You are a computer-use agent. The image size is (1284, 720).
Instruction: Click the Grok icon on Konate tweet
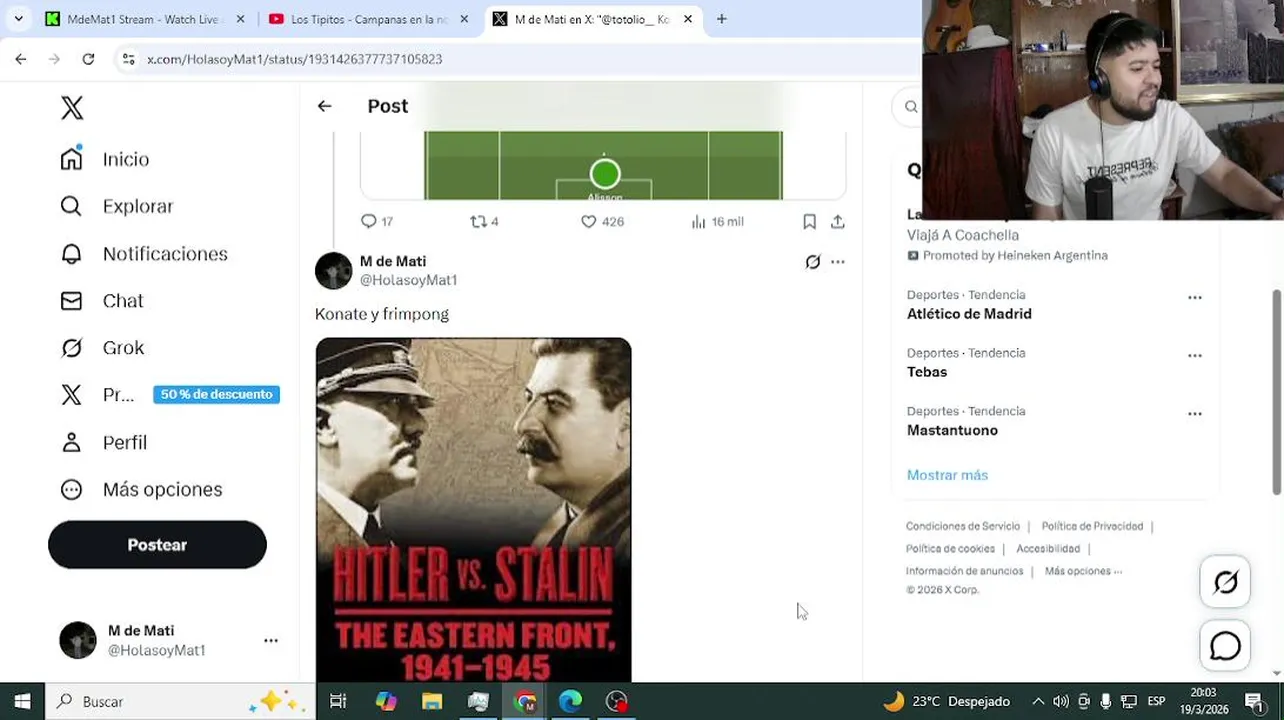pyautogui.click(x=813, y=262)
